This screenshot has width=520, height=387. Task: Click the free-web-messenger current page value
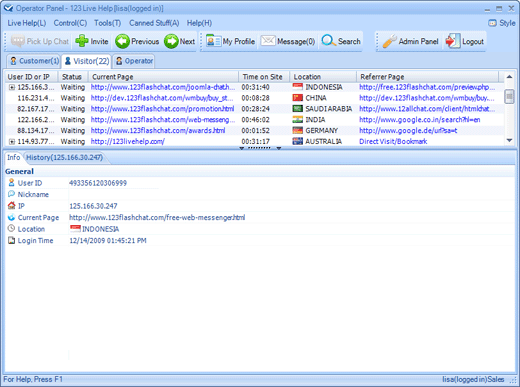(x=157, y=217)
